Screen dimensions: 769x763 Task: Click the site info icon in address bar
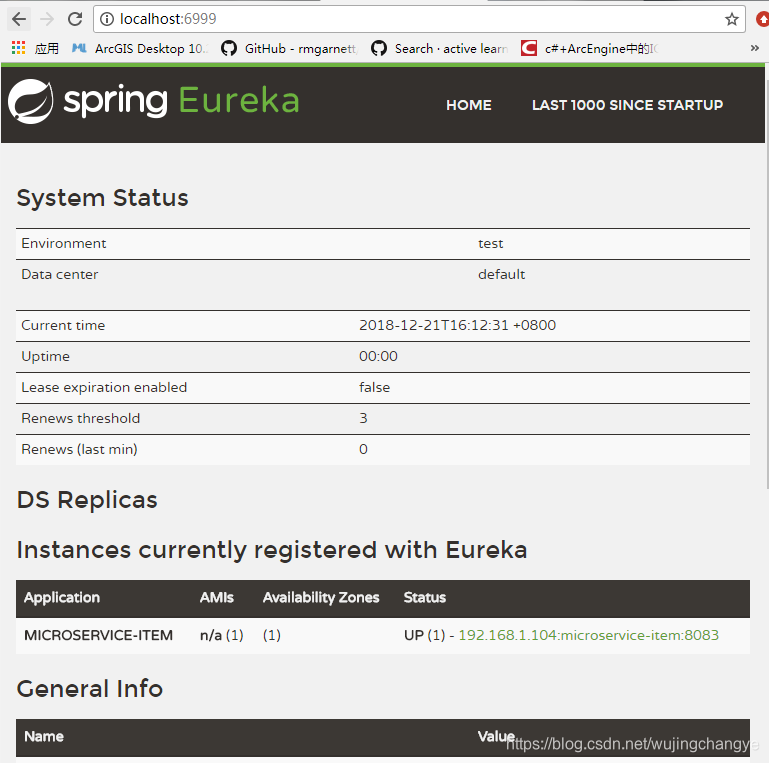point(106,19)
